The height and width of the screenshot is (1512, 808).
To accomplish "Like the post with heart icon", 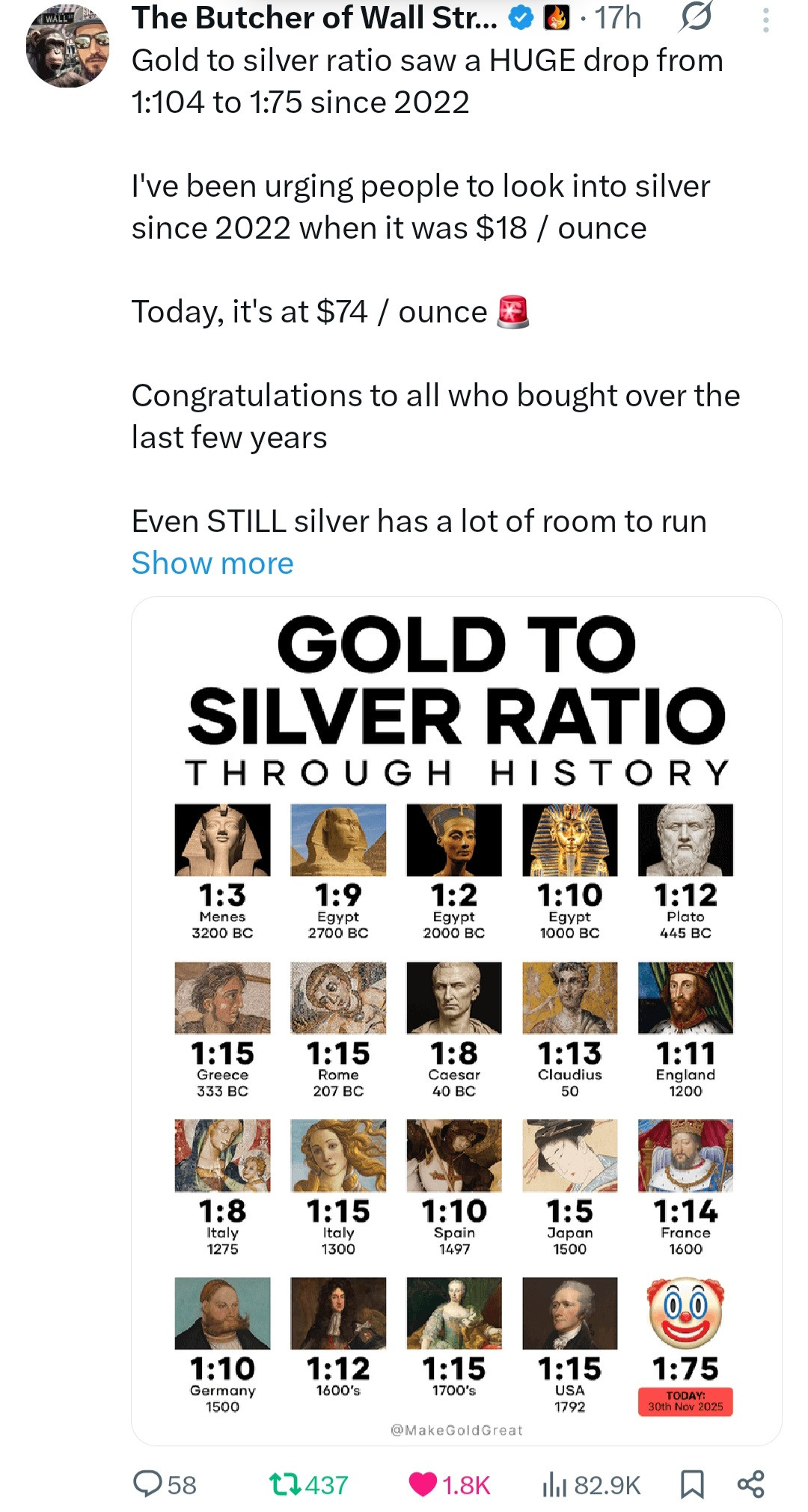I will [423, 1484].
